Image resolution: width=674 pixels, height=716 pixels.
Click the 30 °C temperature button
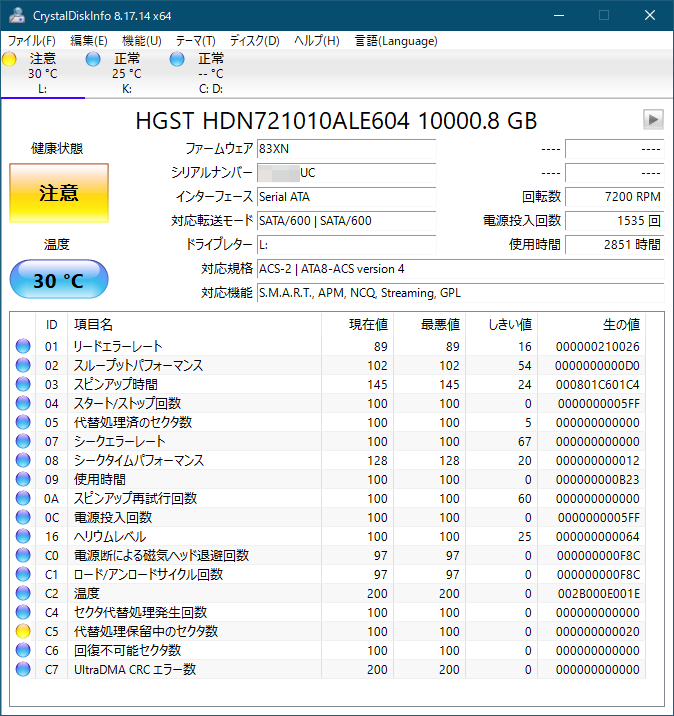(x=59, y=279)
